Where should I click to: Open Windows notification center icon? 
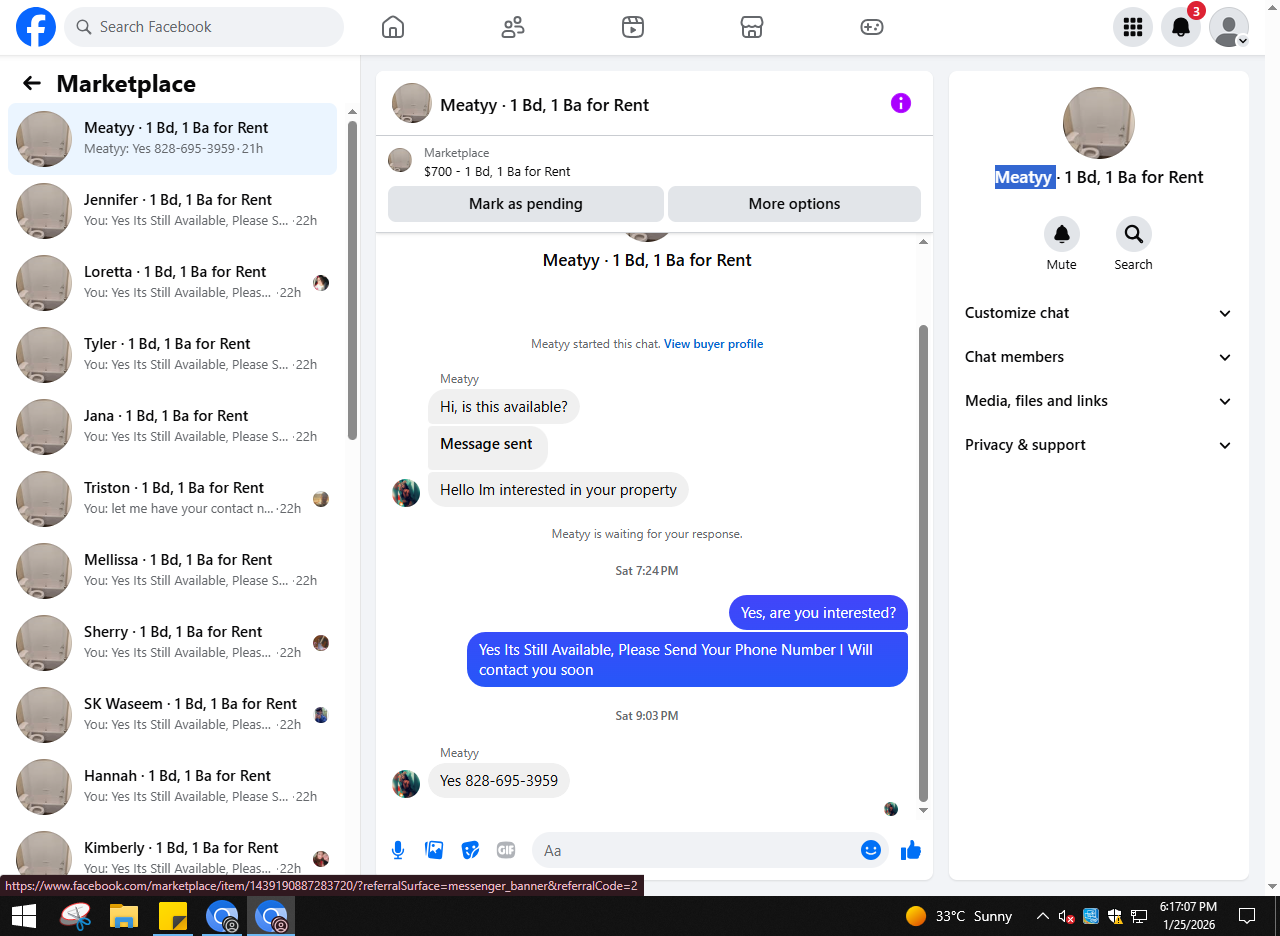click(1247, 916)
